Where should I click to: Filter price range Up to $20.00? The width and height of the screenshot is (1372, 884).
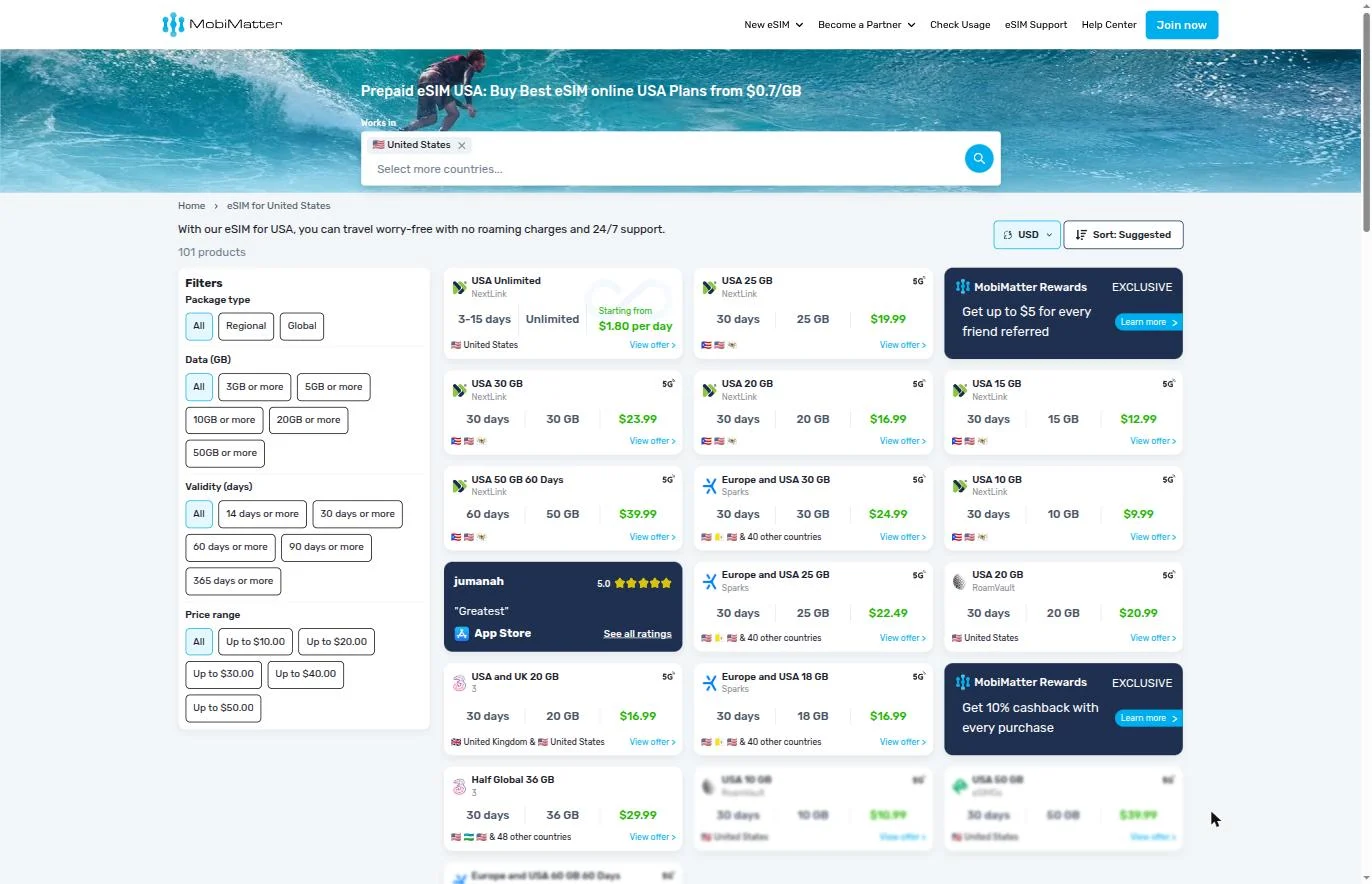coord(337,642)
